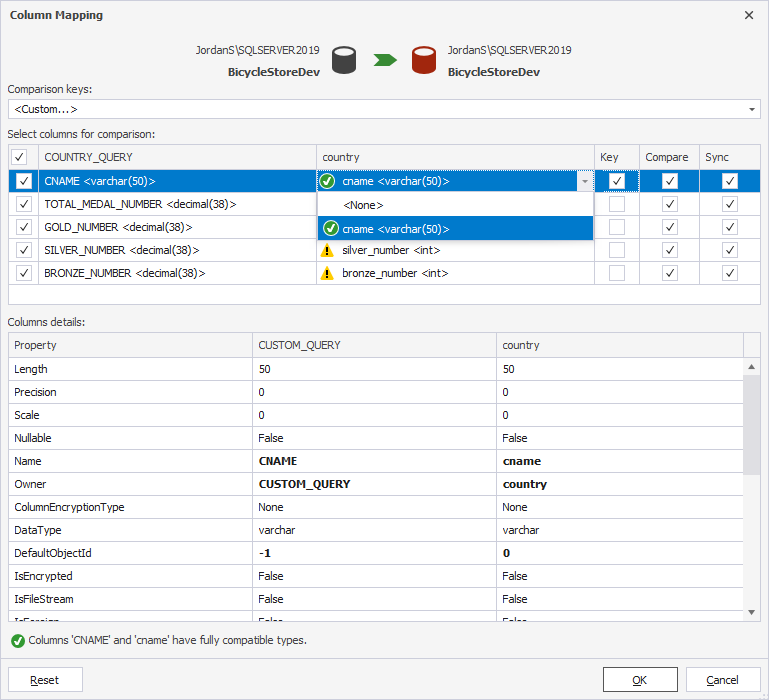
Task: Click the Key column header
Action: point(616,157)
